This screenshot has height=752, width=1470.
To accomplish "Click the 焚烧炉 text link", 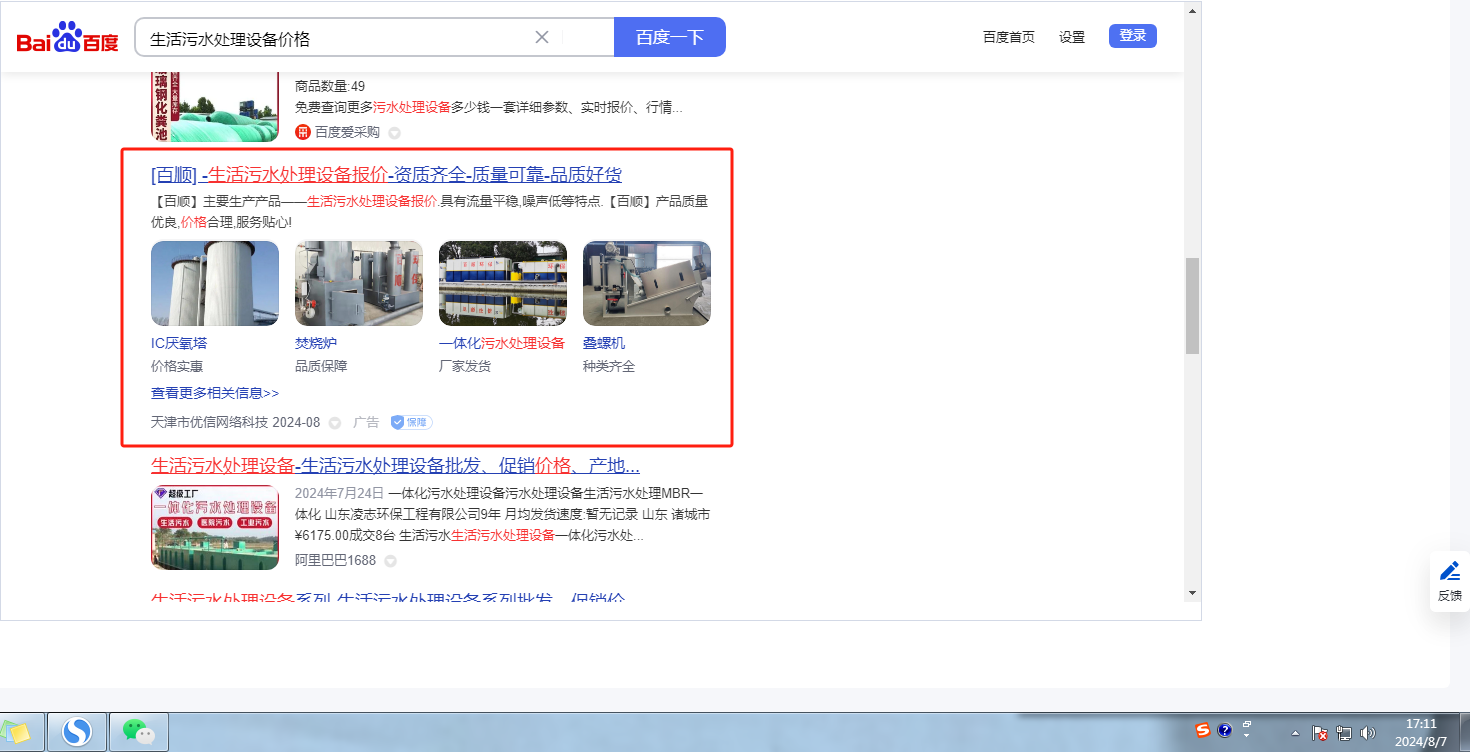I will (316, 343).
